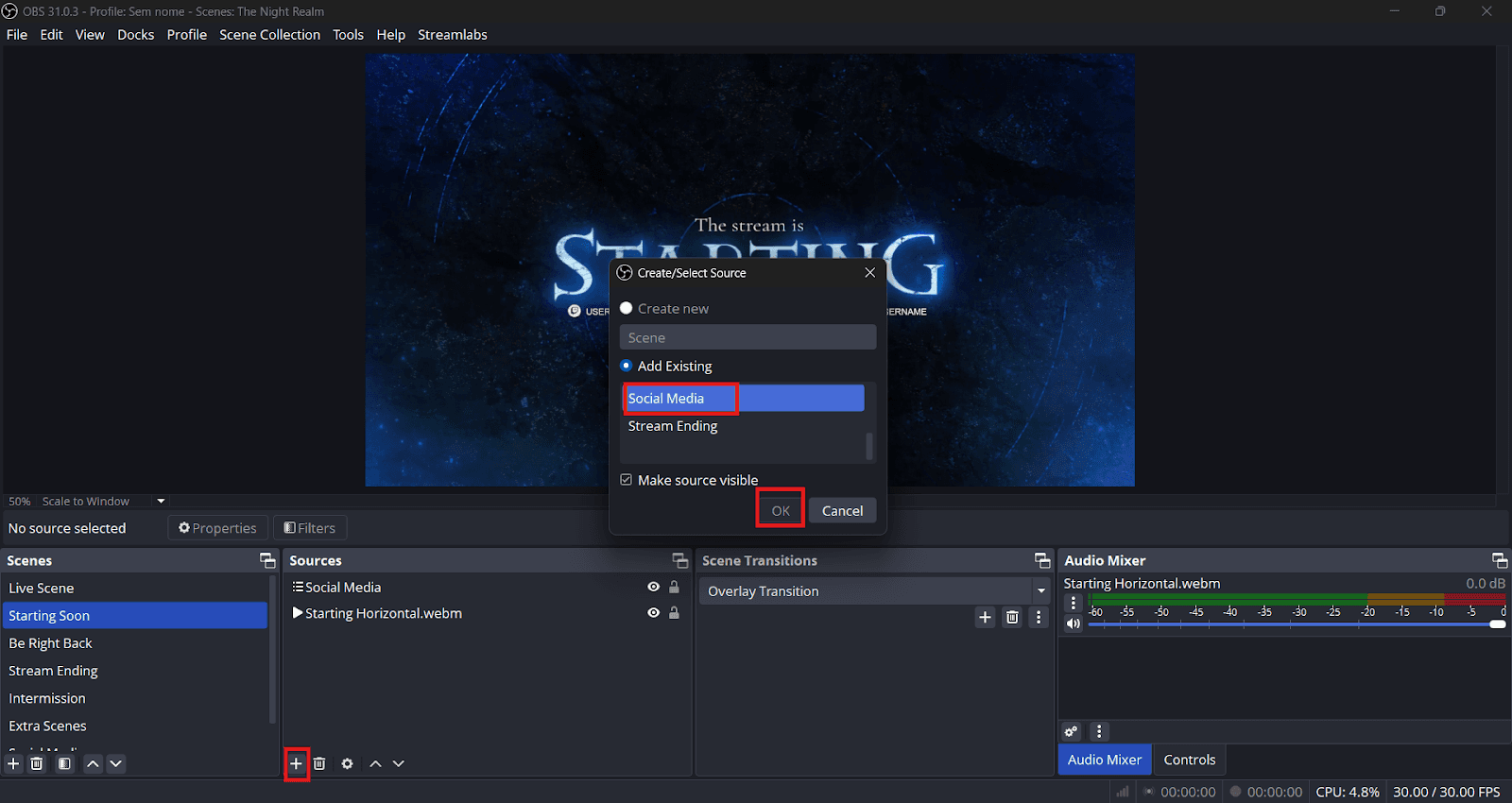Viewport: 1512px width, 803px height.
Task: Move the selected scene down
Action: coord(115,763)
